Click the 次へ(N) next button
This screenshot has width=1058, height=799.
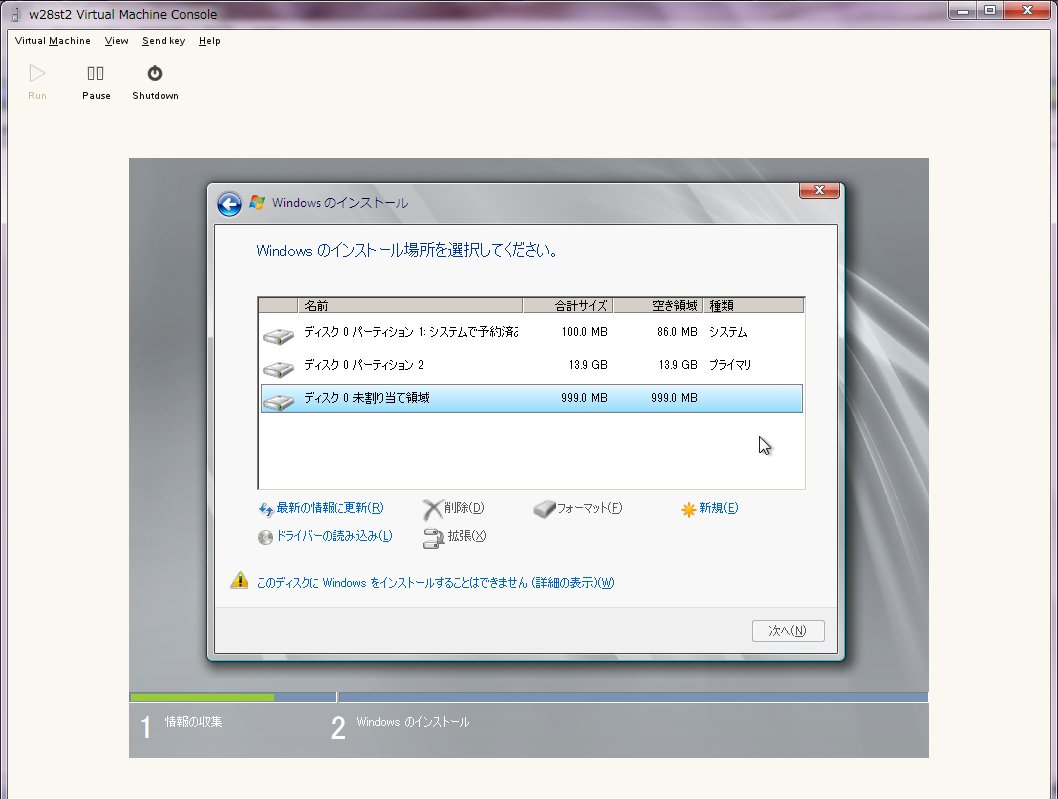pyautogui.click(x=788, y=631)
